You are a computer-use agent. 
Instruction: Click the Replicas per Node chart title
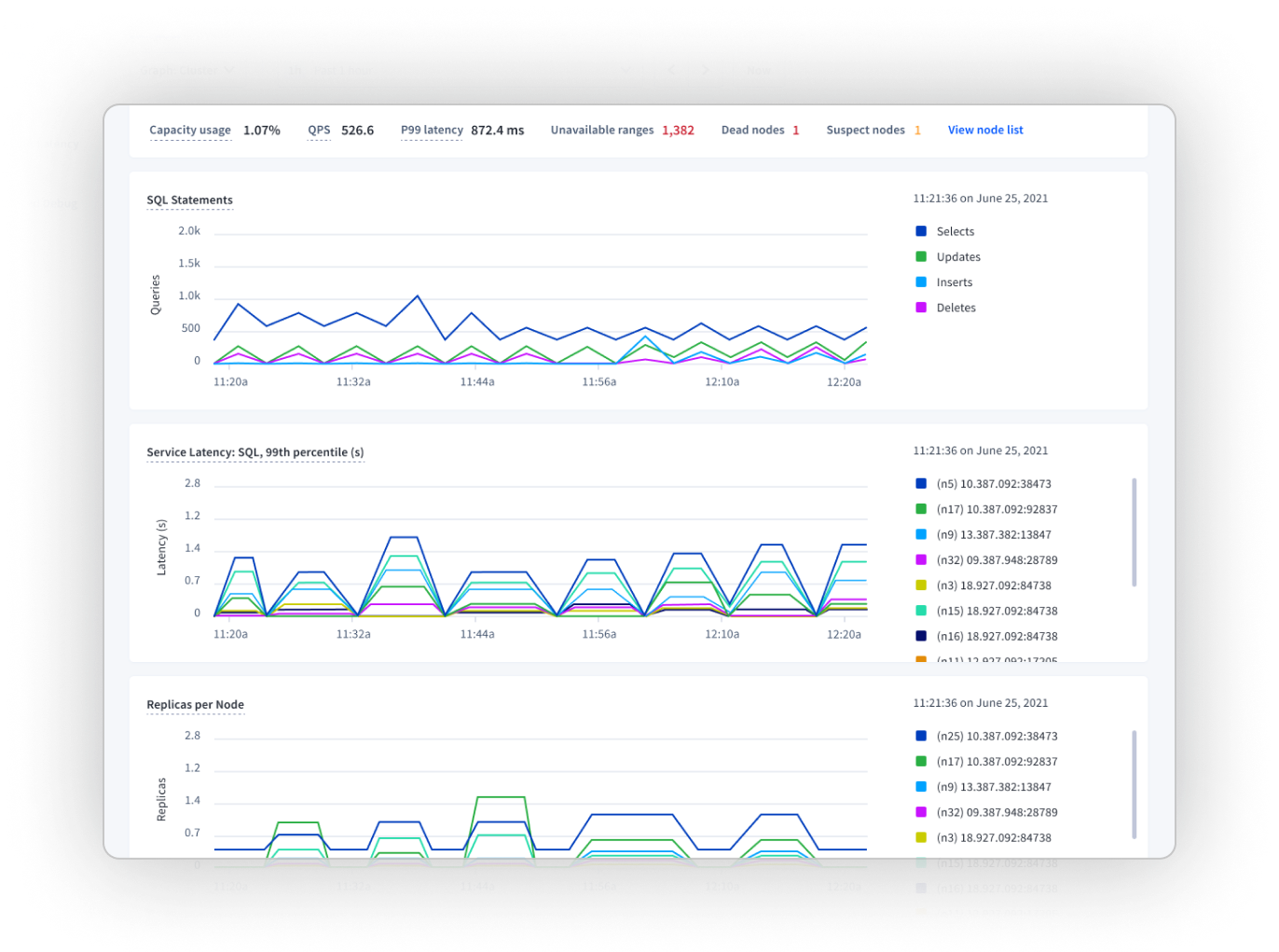click(196, 705)
